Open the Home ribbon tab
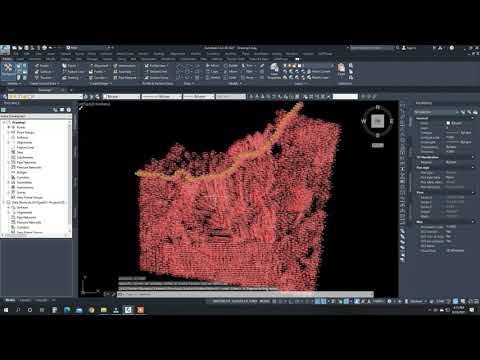 [7, 59]
